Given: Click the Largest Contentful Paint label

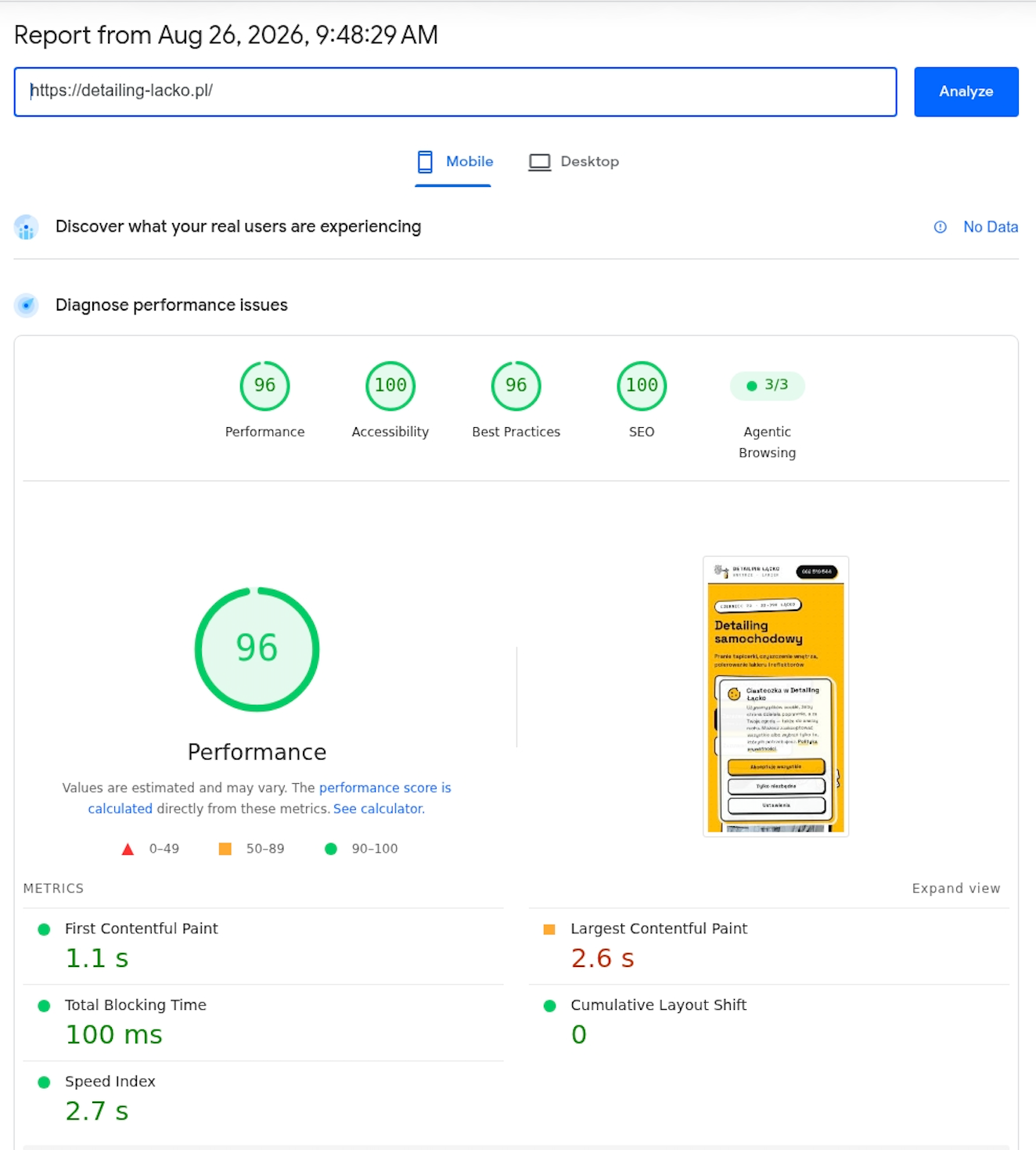Looking at the screenshot, I should (659, 929).
